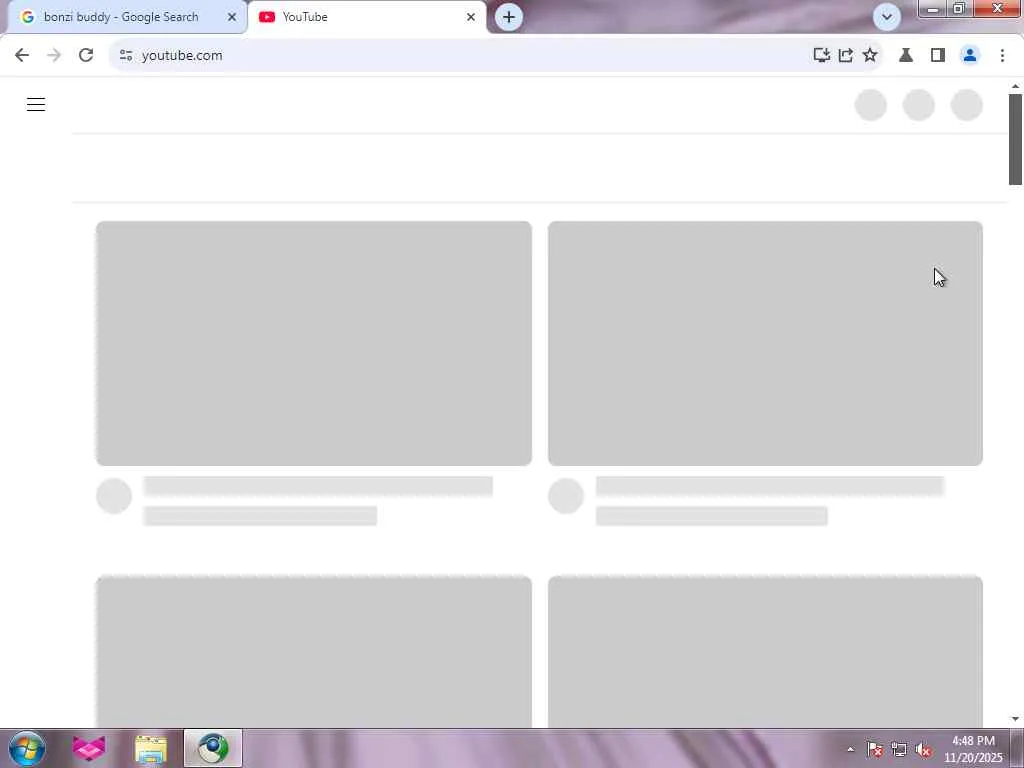Close the bonzi buddy Google Search tab
This screenshot has width=1024, height=768.
232,17
